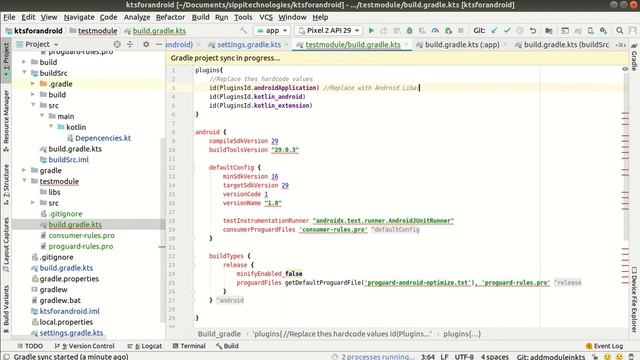The image size is (640, 360).
Task: Click background tasks progress indicator in status bar
Action: click(x=335, y=357)
